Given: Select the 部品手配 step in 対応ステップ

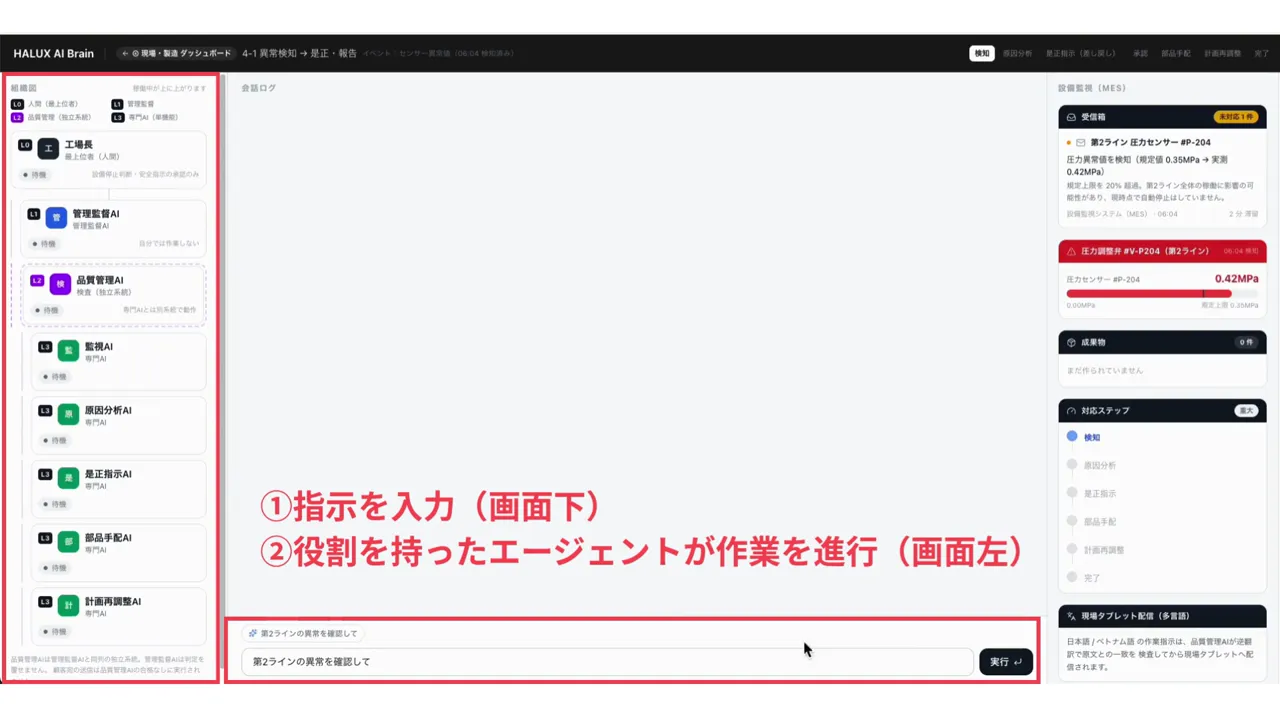Looking at the screenshot, I should click(1100, 521).
